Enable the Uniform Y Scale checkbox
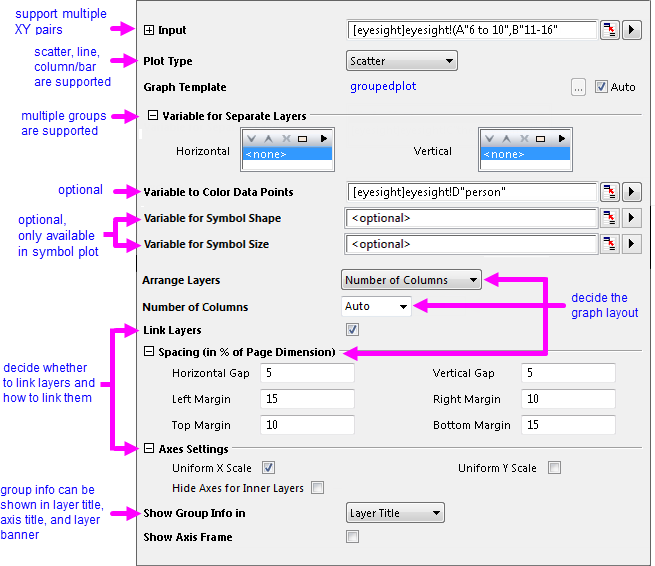Image resolution: width=655 pixels, height=566 pixels. (554, 467)
